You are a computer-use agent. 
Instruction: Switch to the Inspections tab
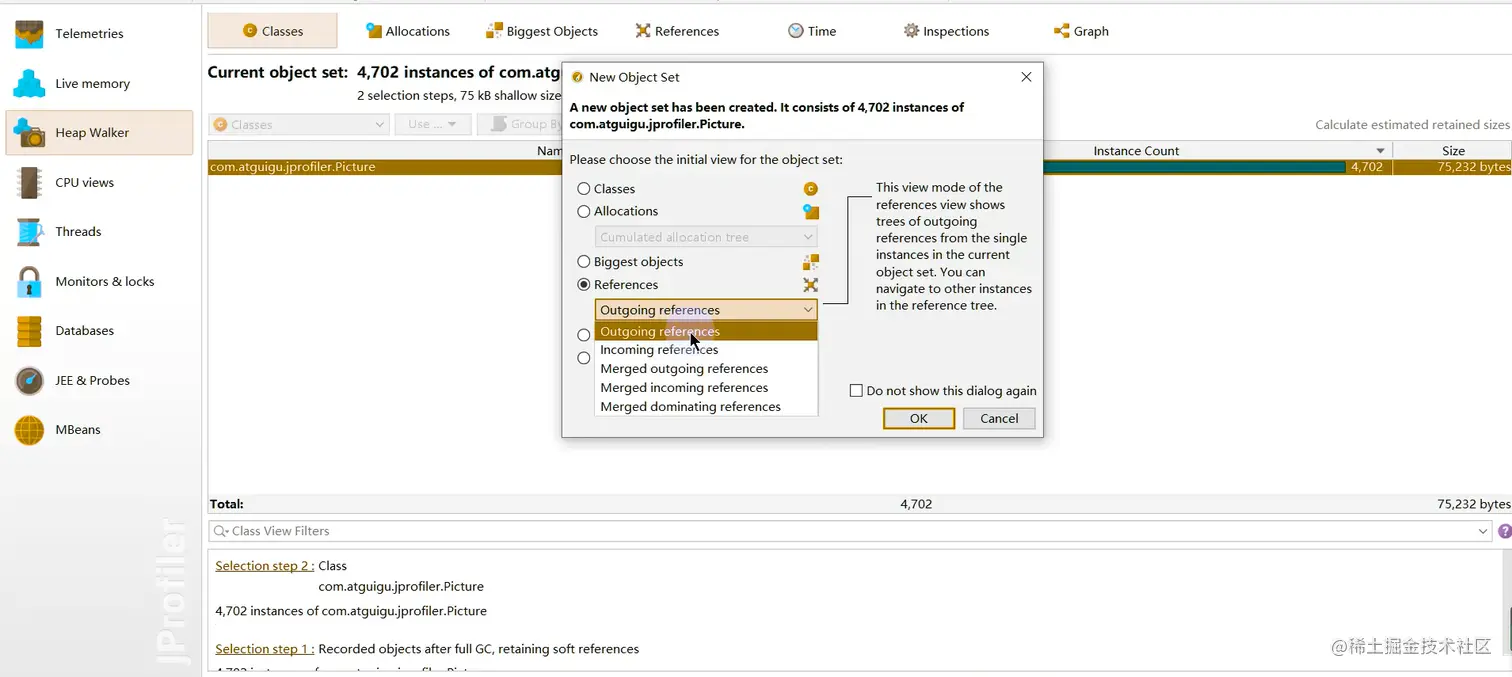[946, 31]
